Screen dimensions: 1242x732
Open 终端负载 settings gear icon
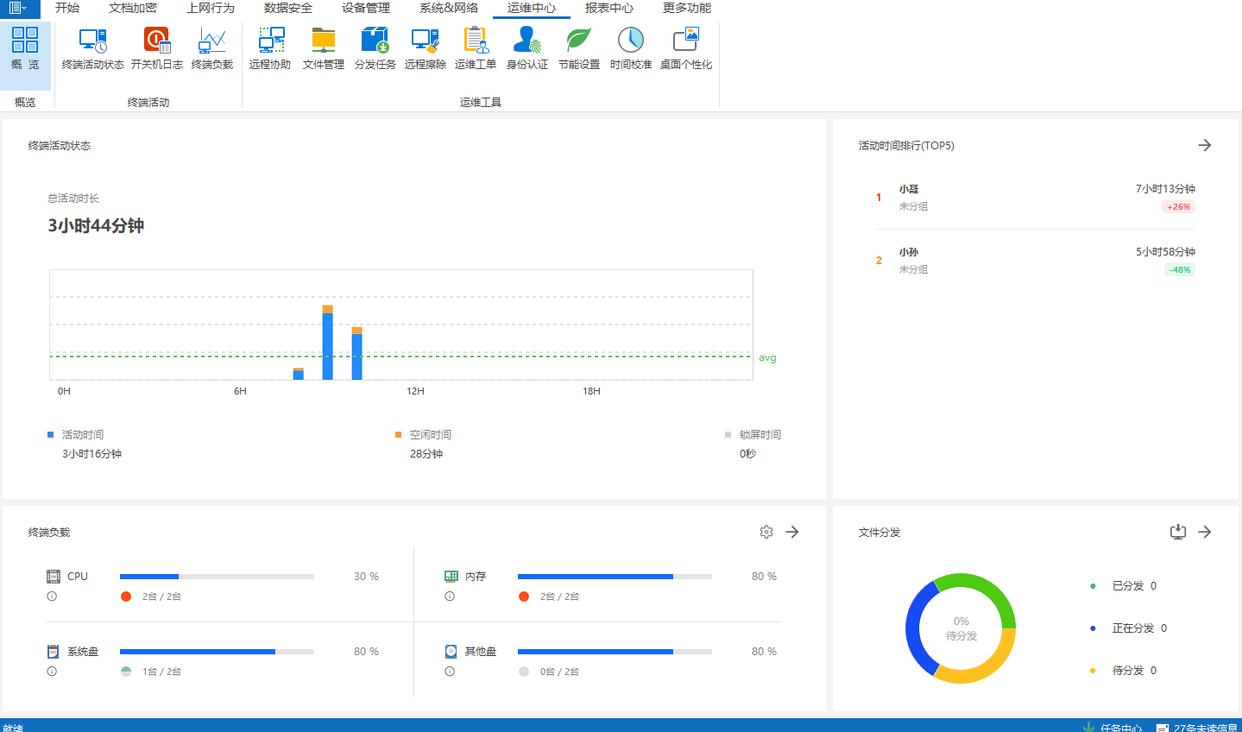[766, 532]
